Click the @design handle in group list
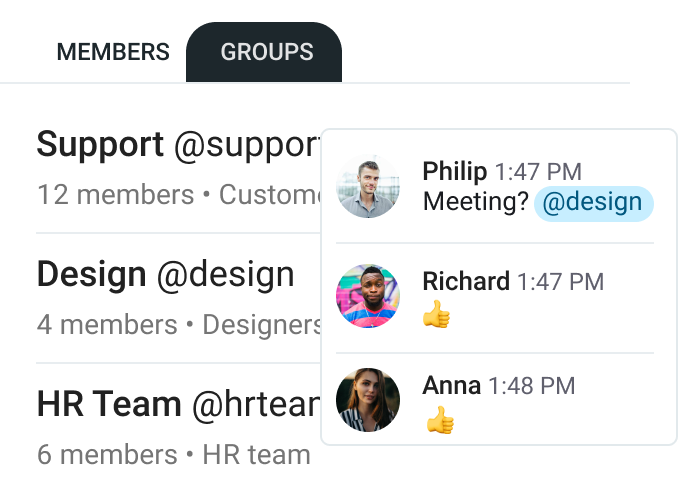This screenshot has height=496, width=678. tap(225, 274)
